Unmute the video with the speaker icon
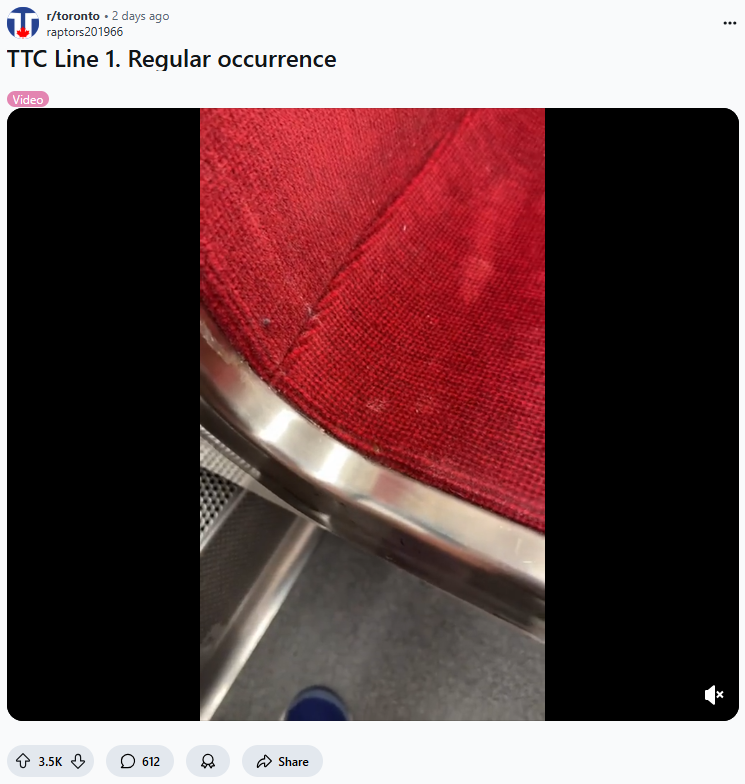Screen dimensions: 745x784 714,694
